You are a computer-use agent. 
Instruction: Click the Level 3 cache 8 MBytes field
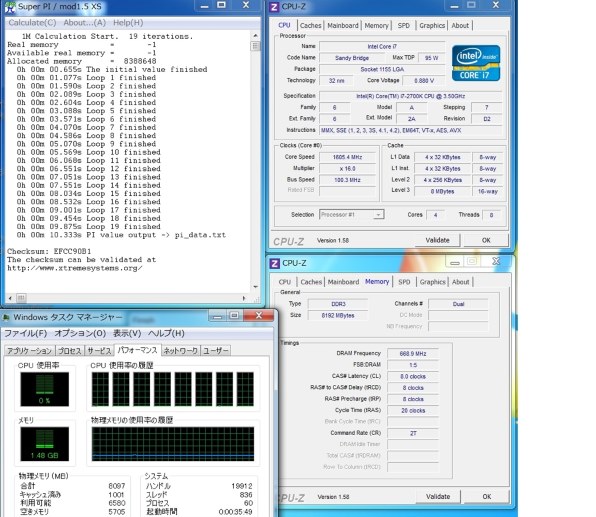(442, 191)
